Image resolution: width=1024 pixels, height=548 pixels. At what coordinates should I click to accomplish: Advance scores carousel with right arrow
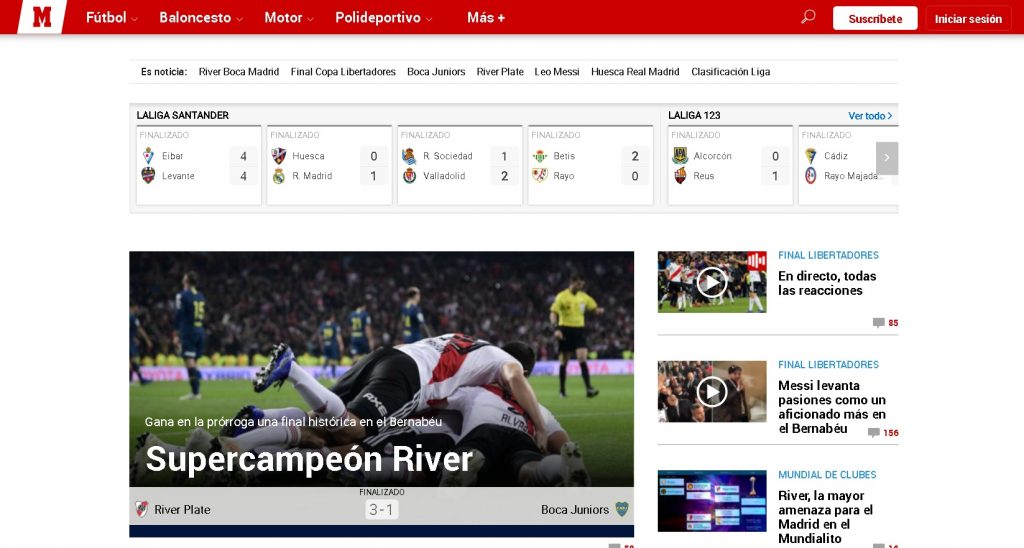(x=887, y=158)
